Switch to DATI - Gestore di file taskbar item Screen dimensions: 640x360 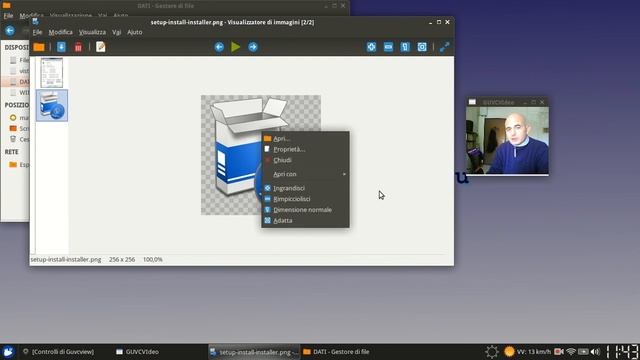tap(337, 351)
